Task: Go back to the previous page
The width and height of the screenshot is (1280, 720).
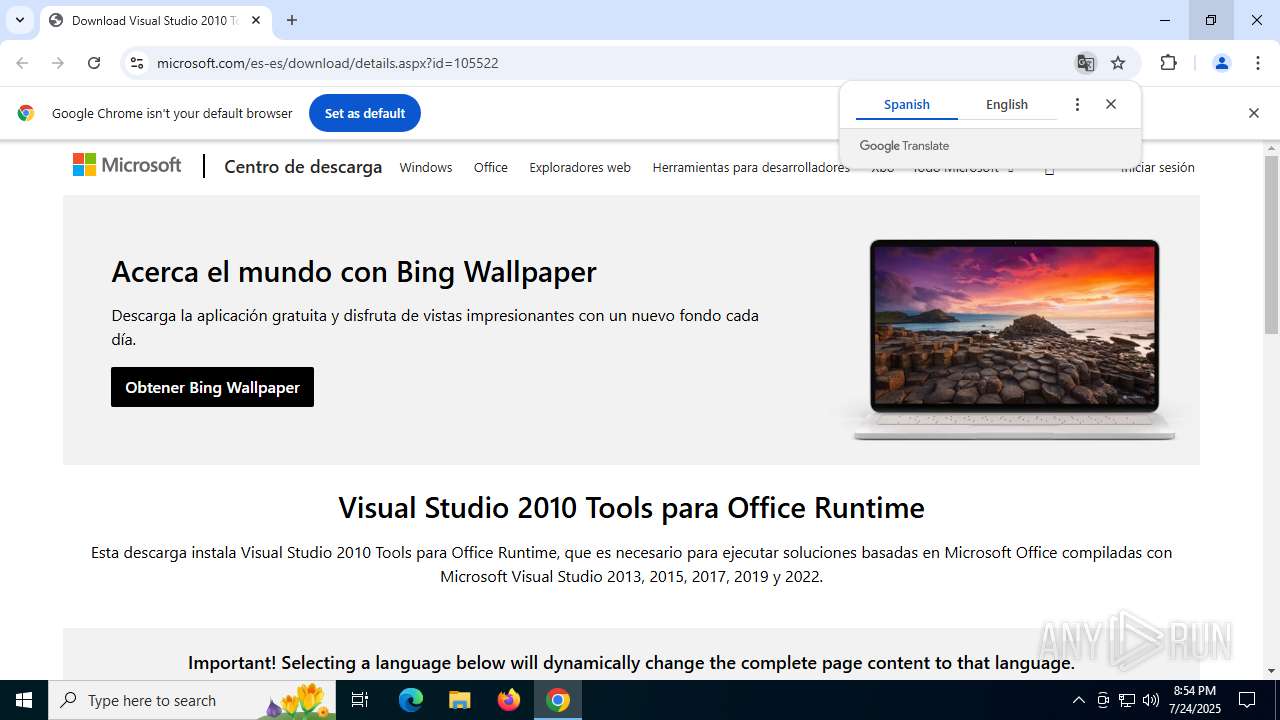Action: 22,63
